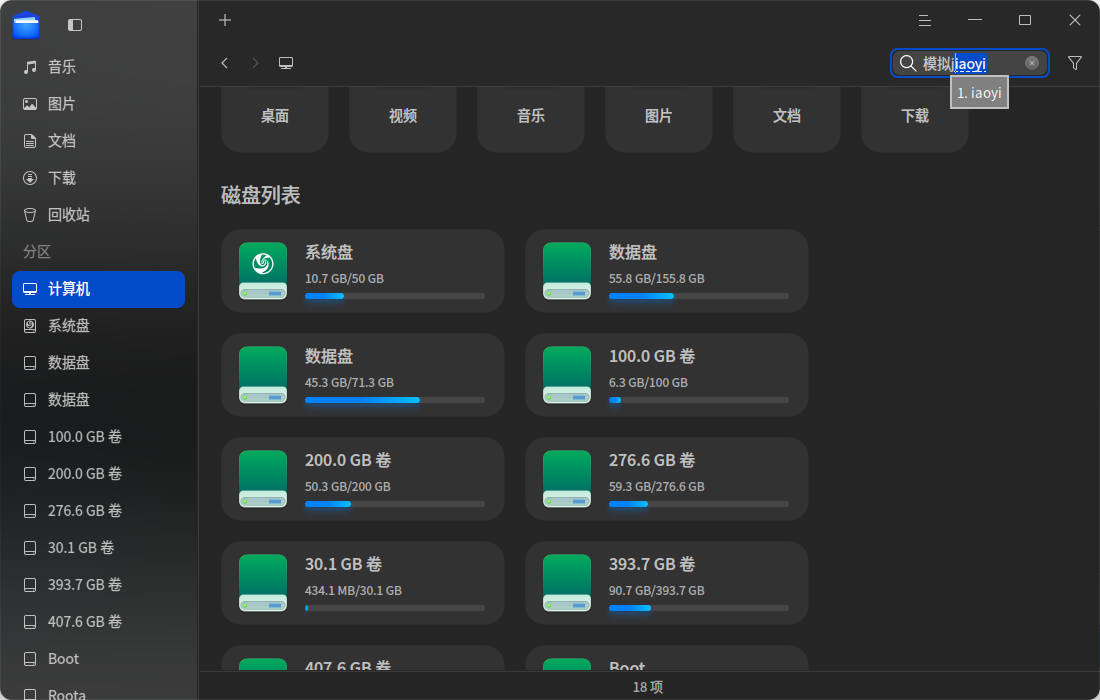Clear the search field text

(x=1031, y=63)
